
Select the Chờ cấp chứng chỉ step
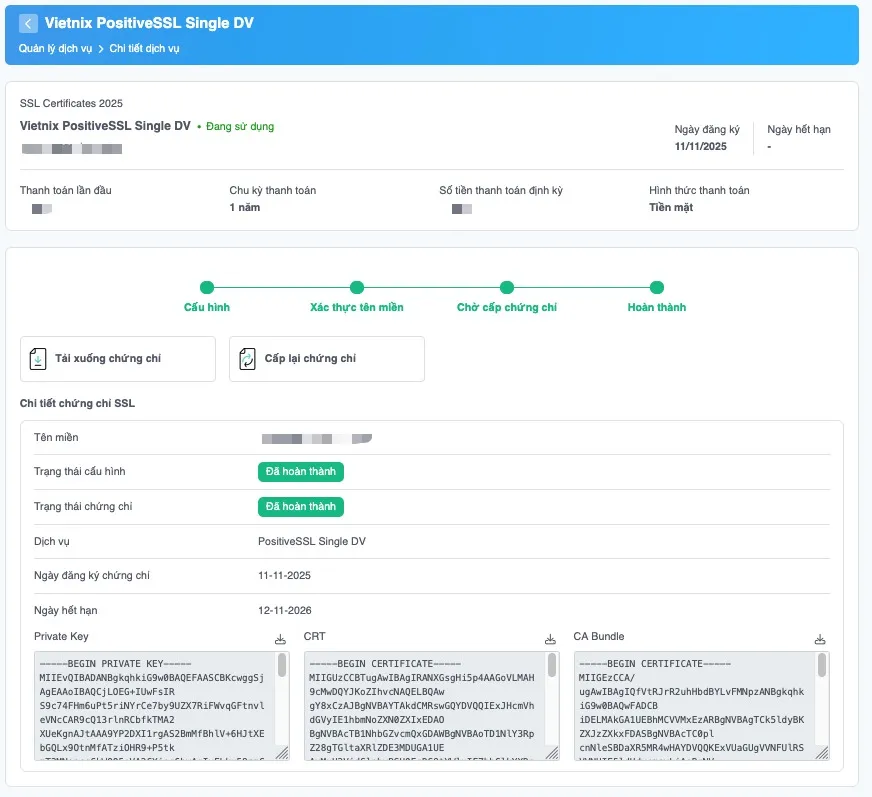pos(507,288)
